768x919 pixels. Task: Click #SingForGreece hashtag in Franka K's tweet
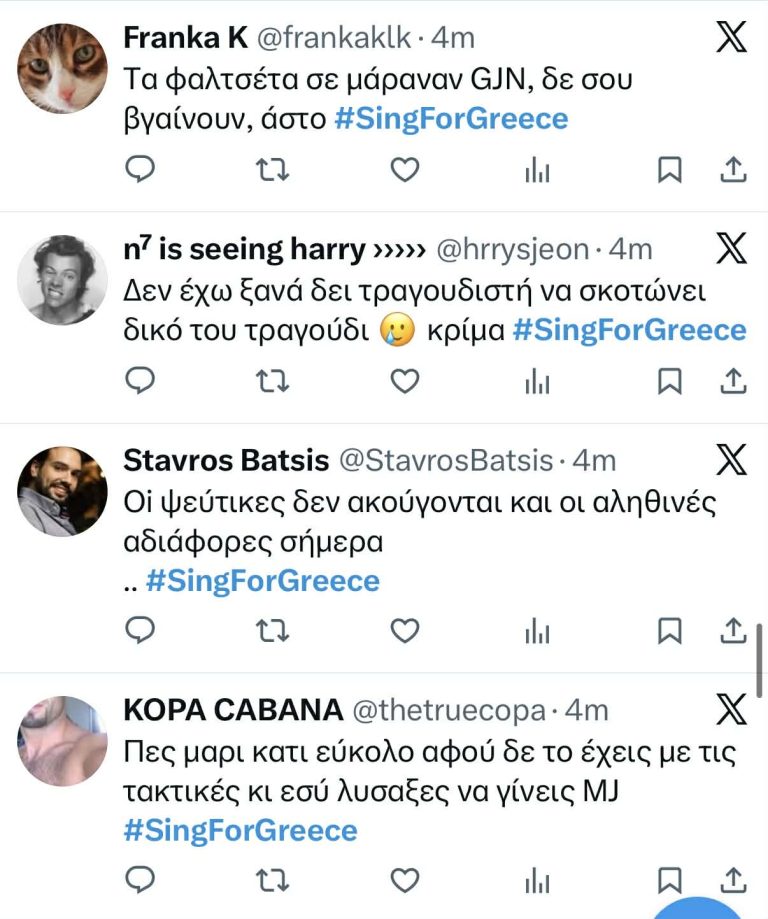click(451, 119)
